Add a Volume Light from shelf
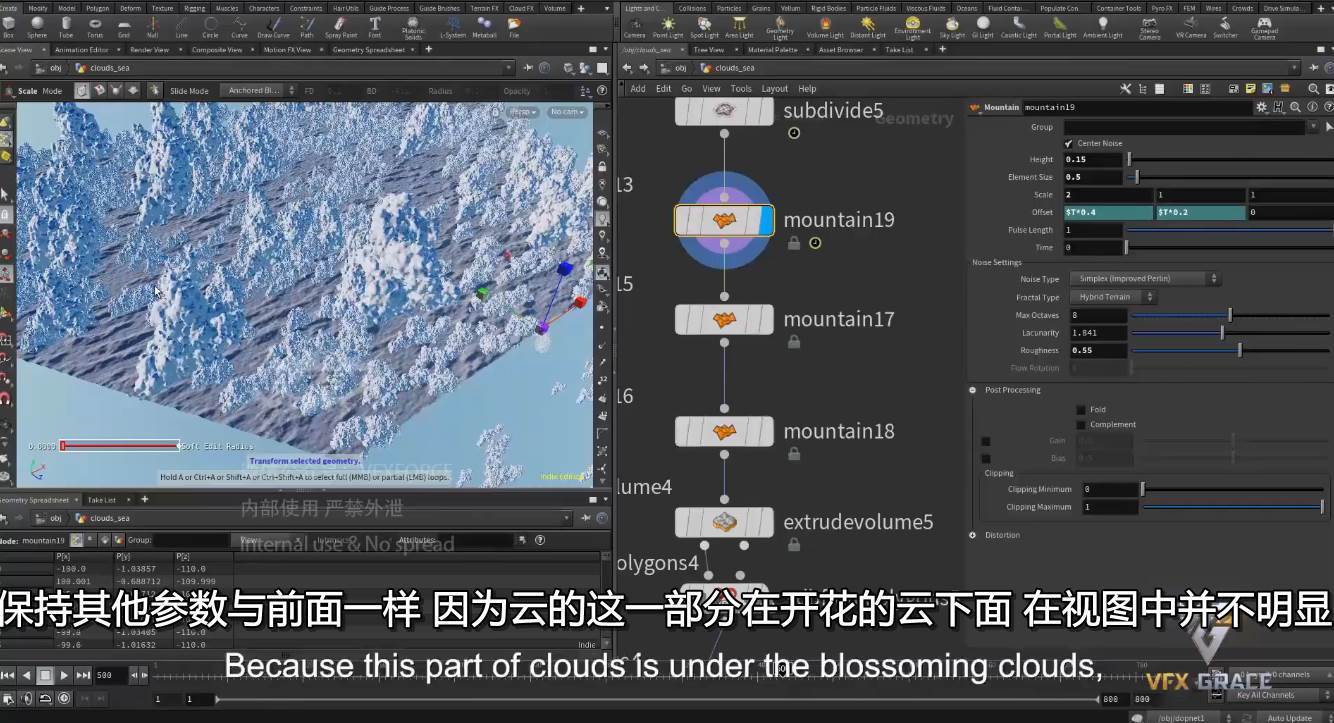 tap(825, 26)
